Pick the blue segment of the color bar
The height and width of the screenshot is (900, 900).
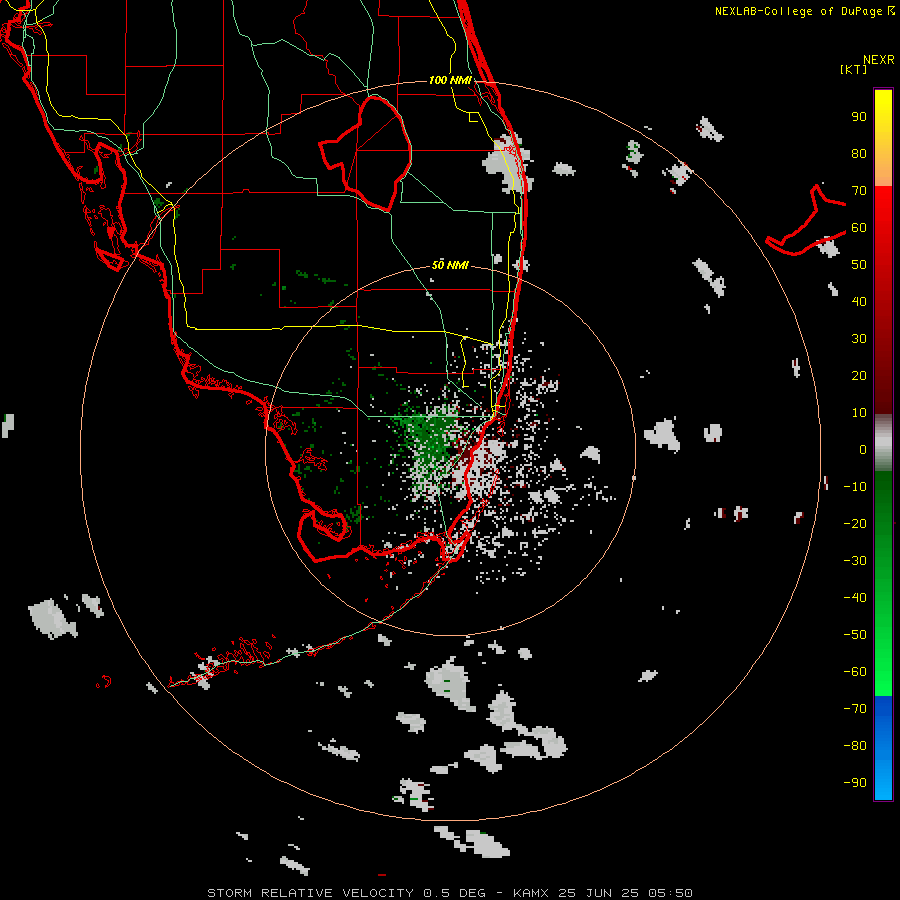883,748
